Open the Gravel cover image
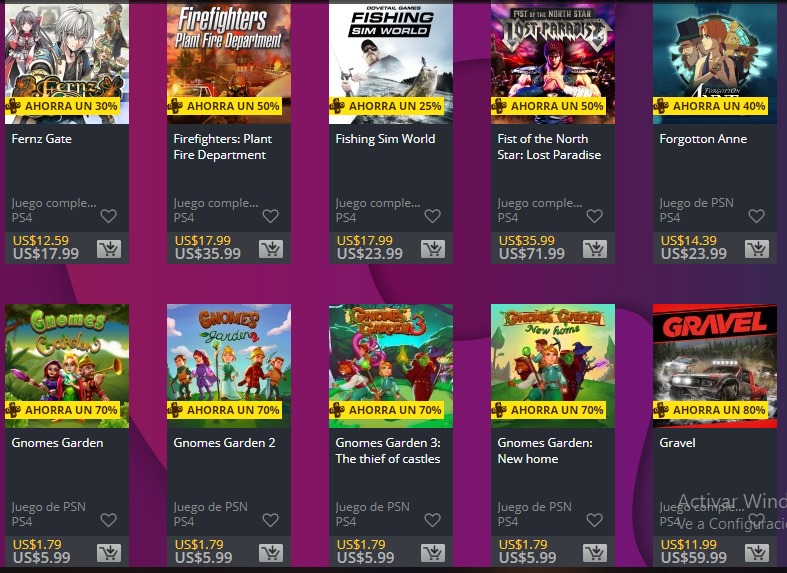Viewport: 787px width, 573px height. [715, 366]
